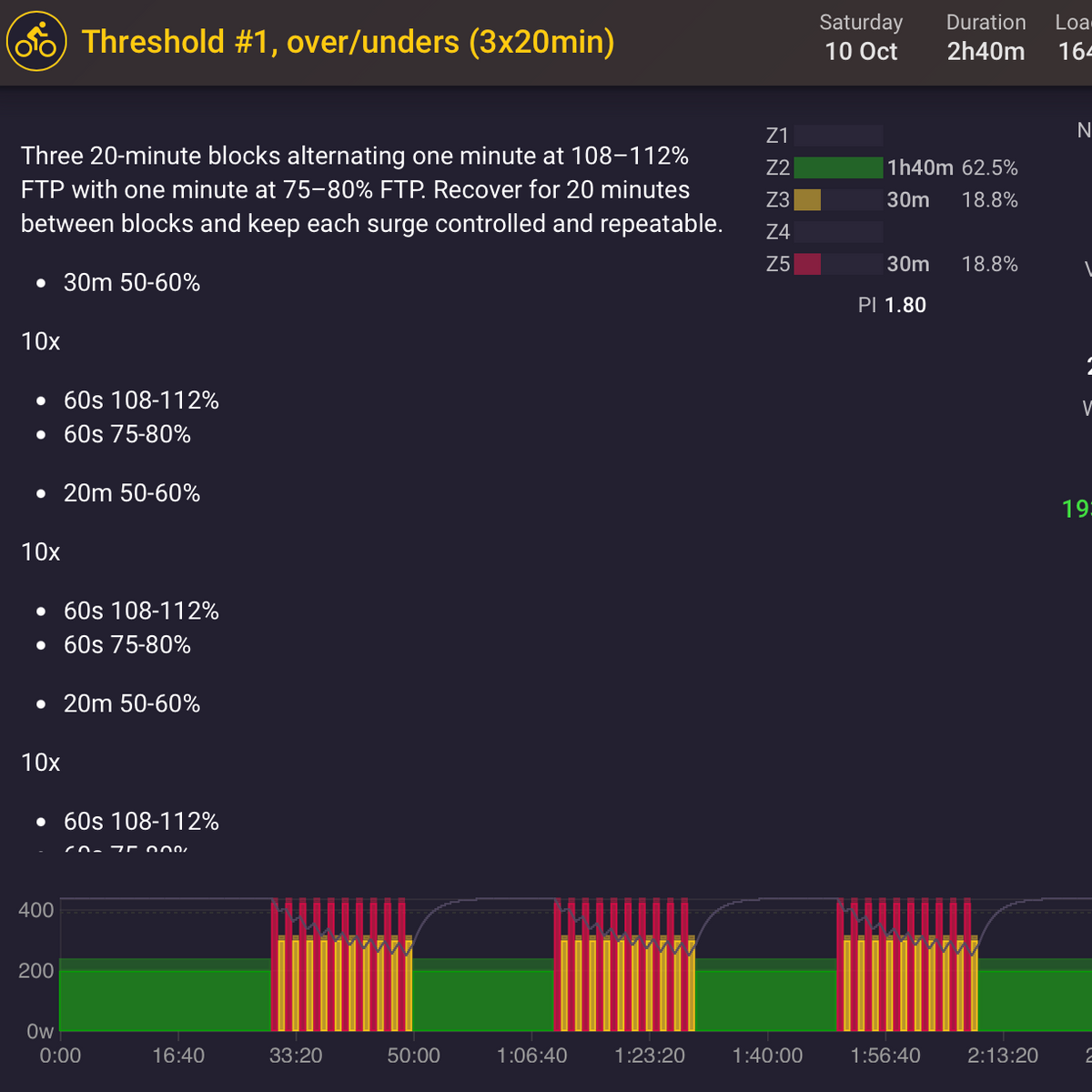Click the "62.5%" Z2 percentage
The image size is (1092, 1092).
click(989, 167)
